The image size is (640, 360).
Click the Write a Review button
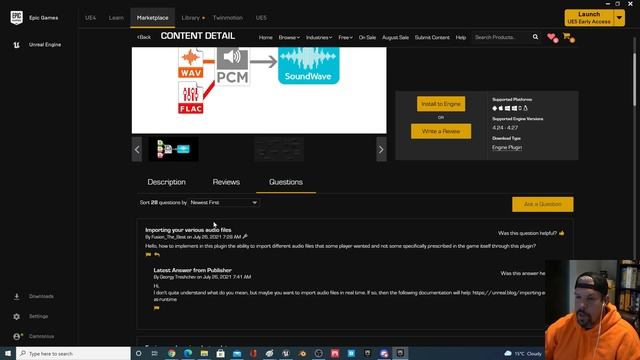(x=441, y=131)
